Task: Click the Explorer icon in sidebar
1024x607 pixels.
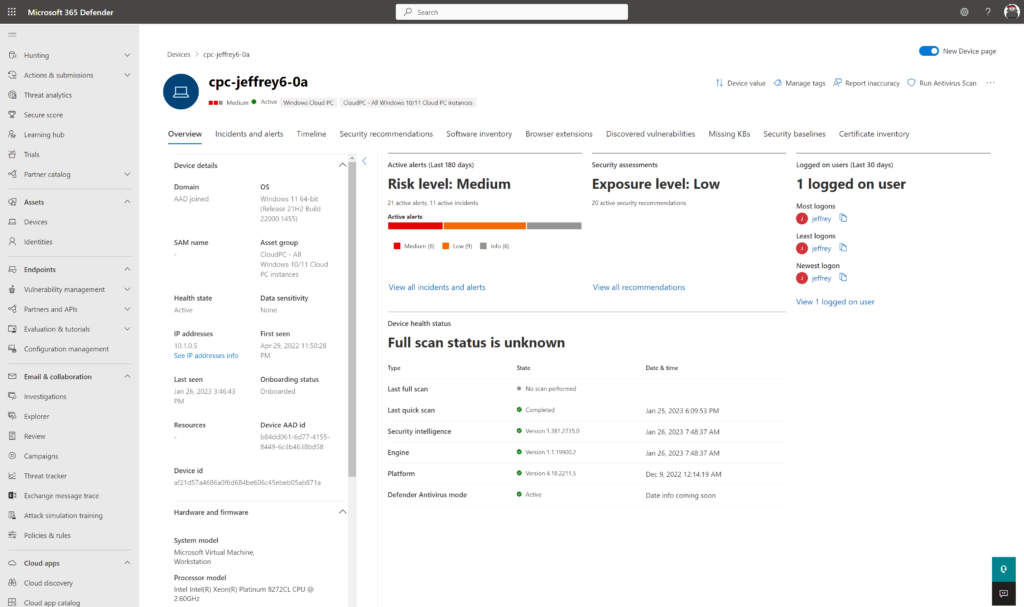Action: (x=12, y=416)
